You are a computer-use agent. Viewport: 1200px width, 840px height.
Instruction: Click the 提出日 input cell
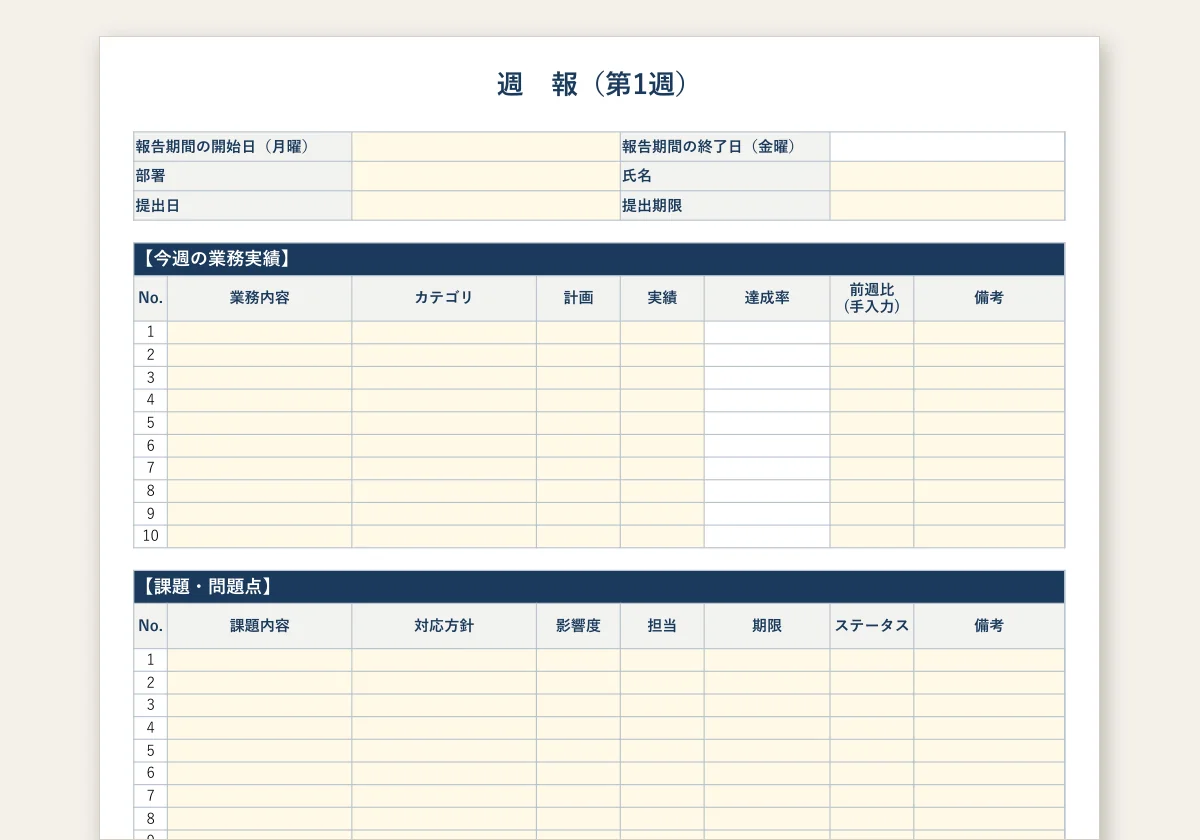[x=486, y=206]
